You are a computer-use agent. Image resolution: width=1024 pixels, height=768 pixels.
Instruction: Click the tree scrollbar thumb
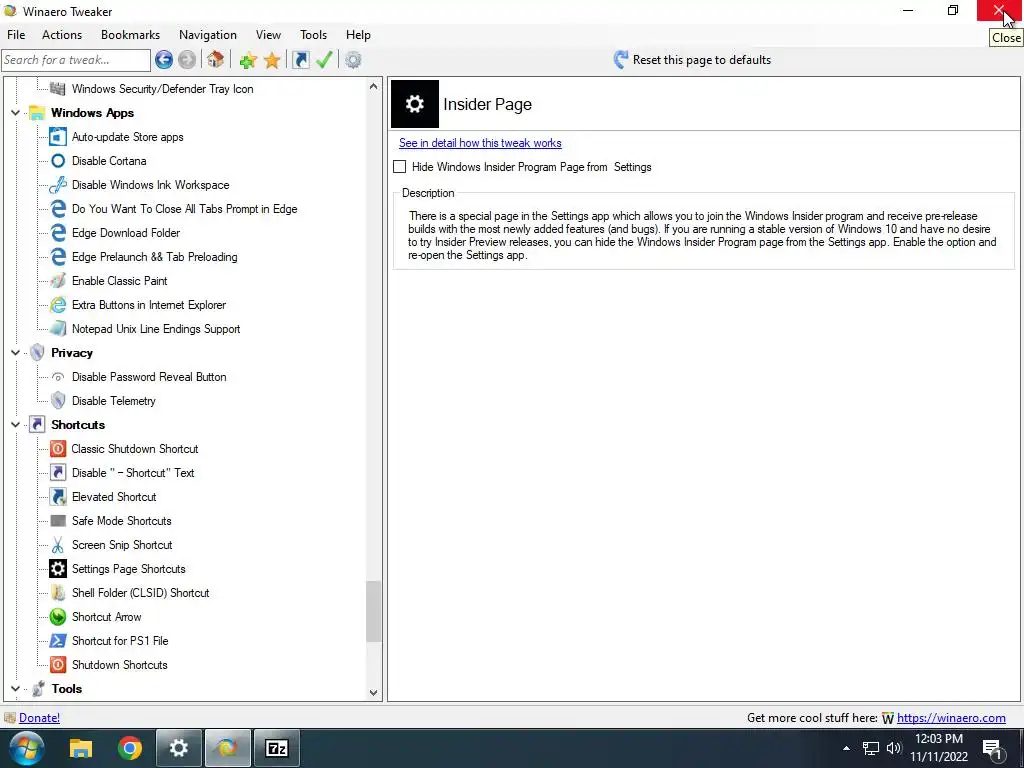[374, 611]
